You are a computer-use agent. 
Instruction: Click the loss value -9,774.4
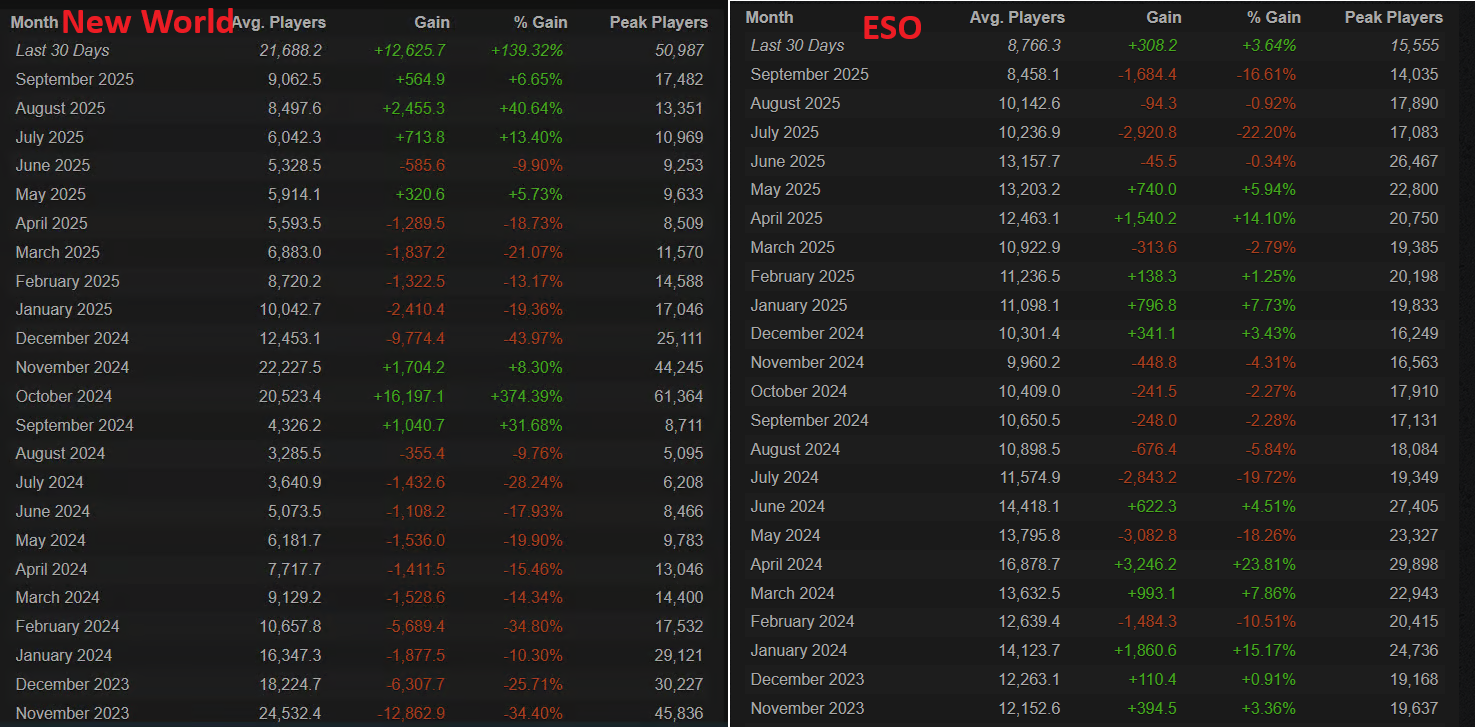click(415, 338)
